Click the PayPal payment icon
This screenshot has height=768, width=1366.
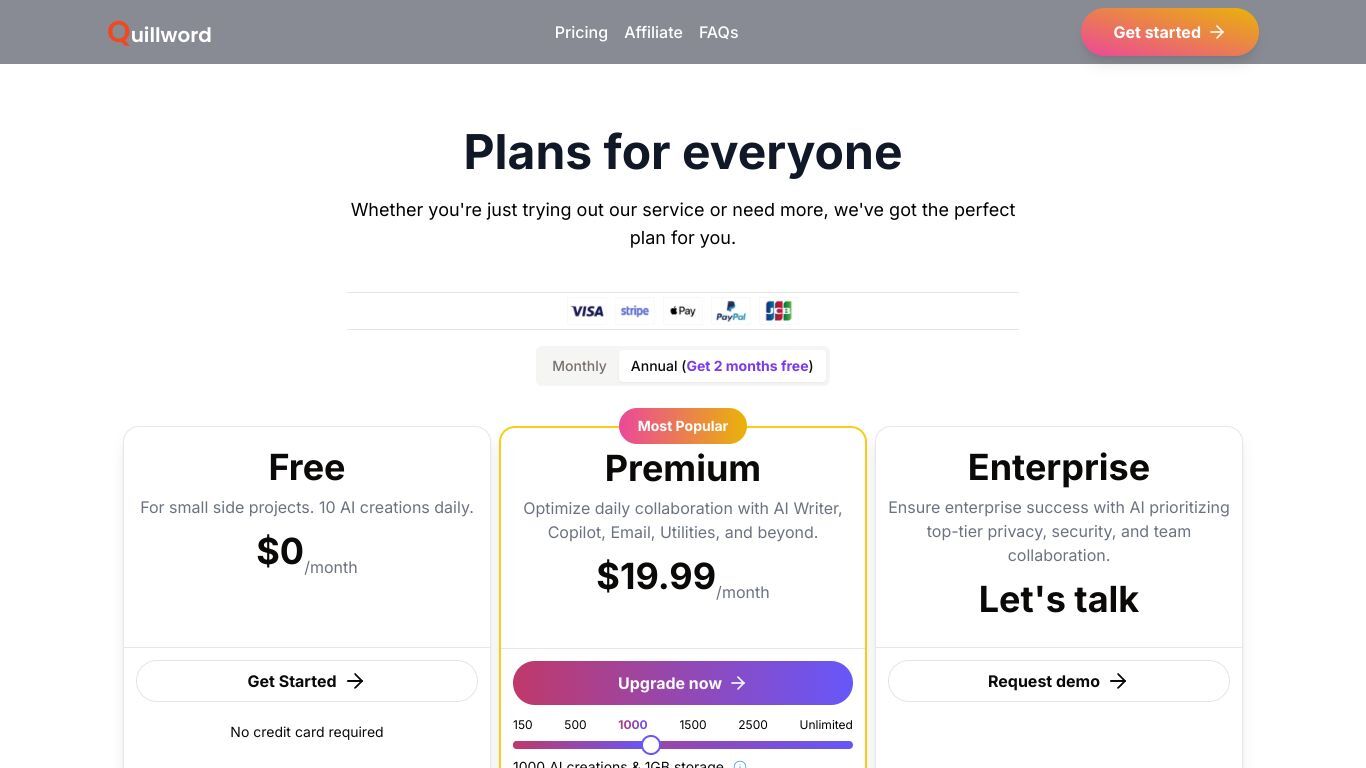731,311
